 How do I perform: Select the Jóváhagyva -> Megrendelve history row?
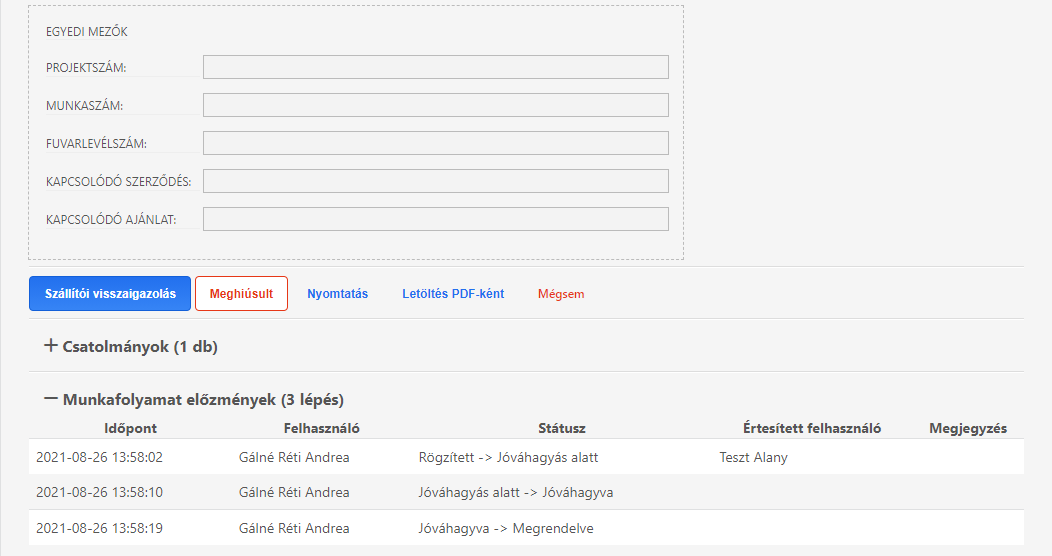tap(526, 528)
